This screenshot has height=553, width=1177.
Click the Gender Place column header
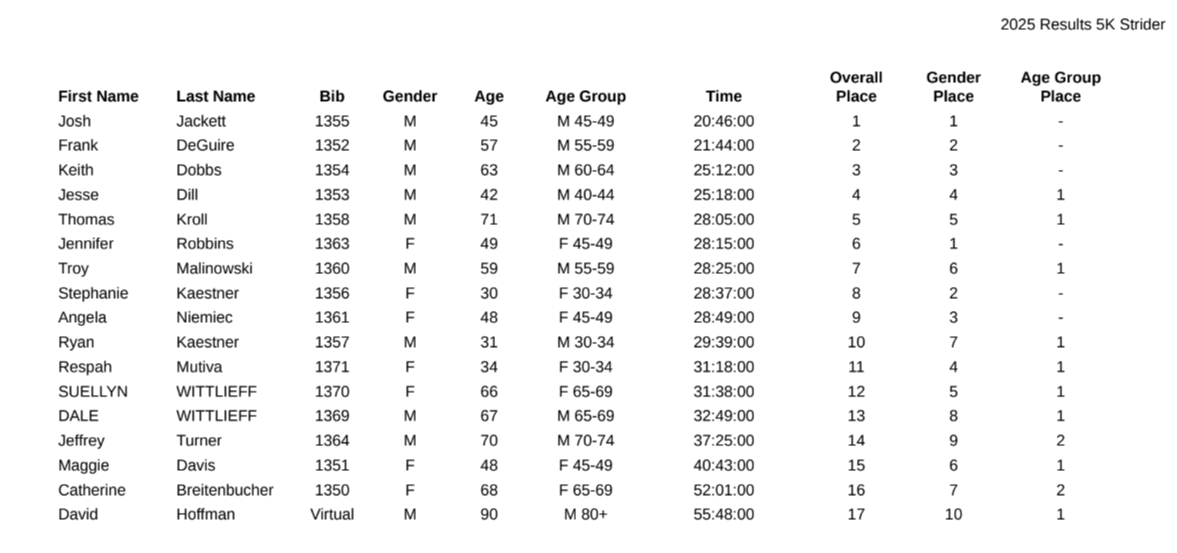coord(953,87)
